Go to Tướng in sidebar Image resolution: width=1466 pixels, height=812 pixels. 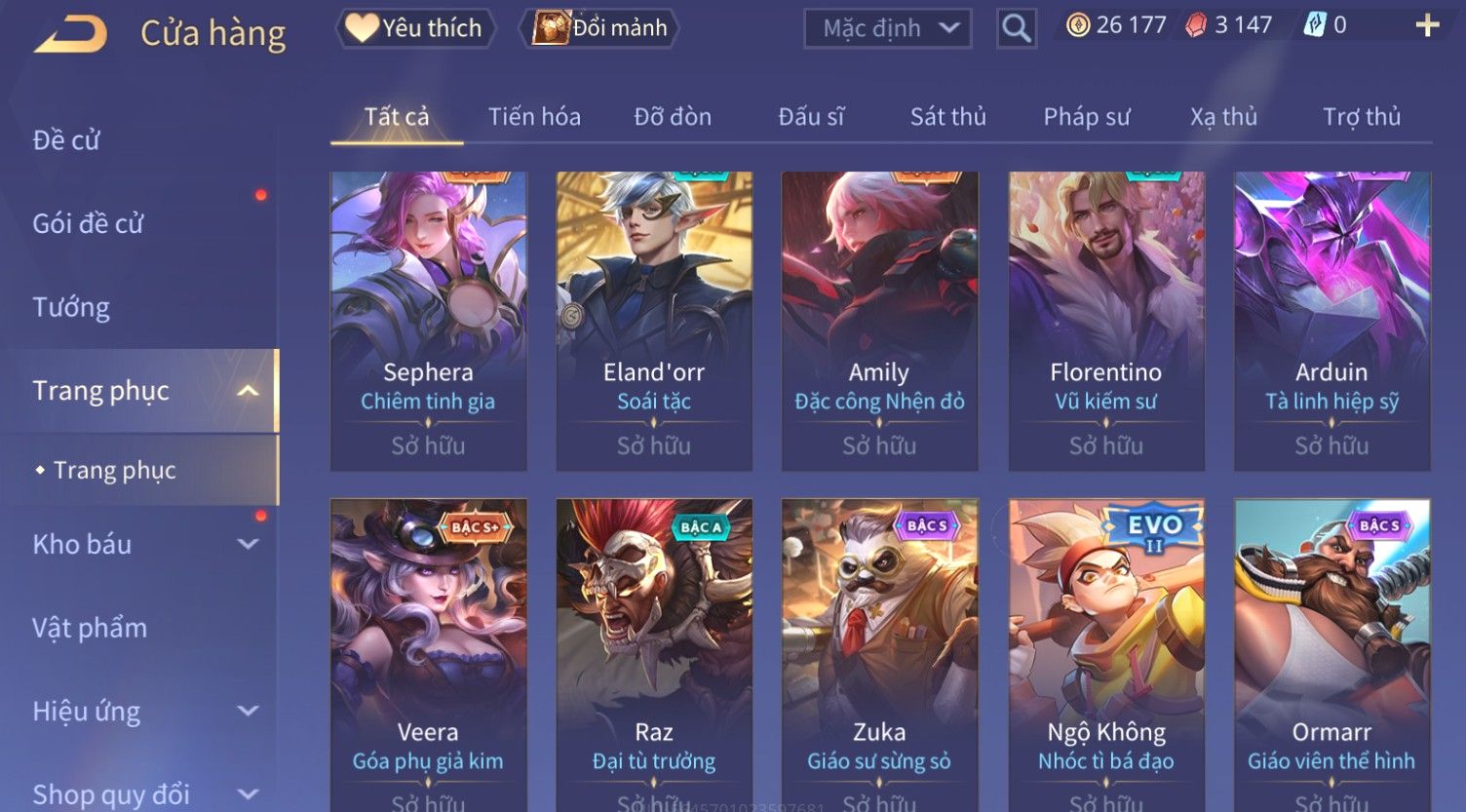click(x=71, y=307)
